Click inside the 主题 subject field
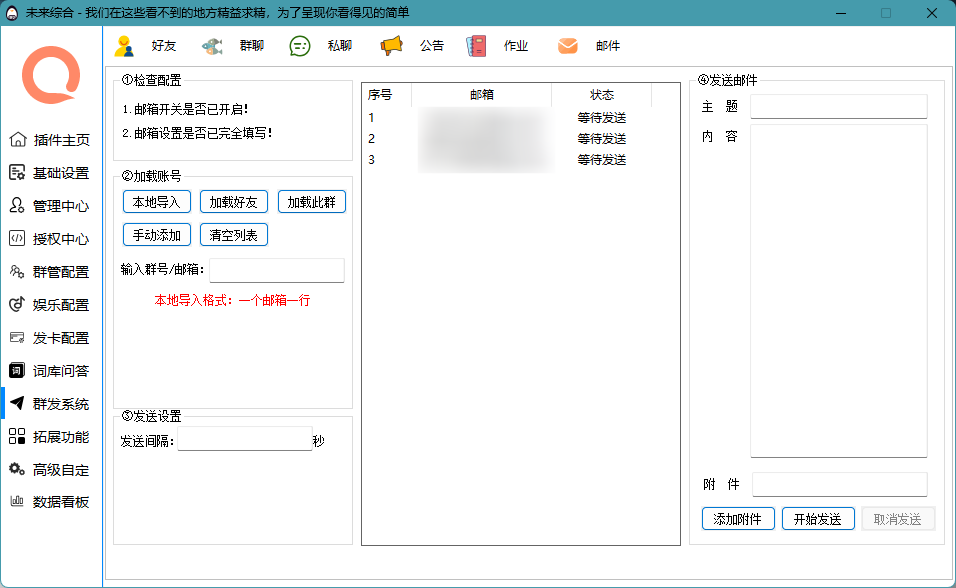The height and width of the screenshot is (588, 956). (x=840, y=105)
